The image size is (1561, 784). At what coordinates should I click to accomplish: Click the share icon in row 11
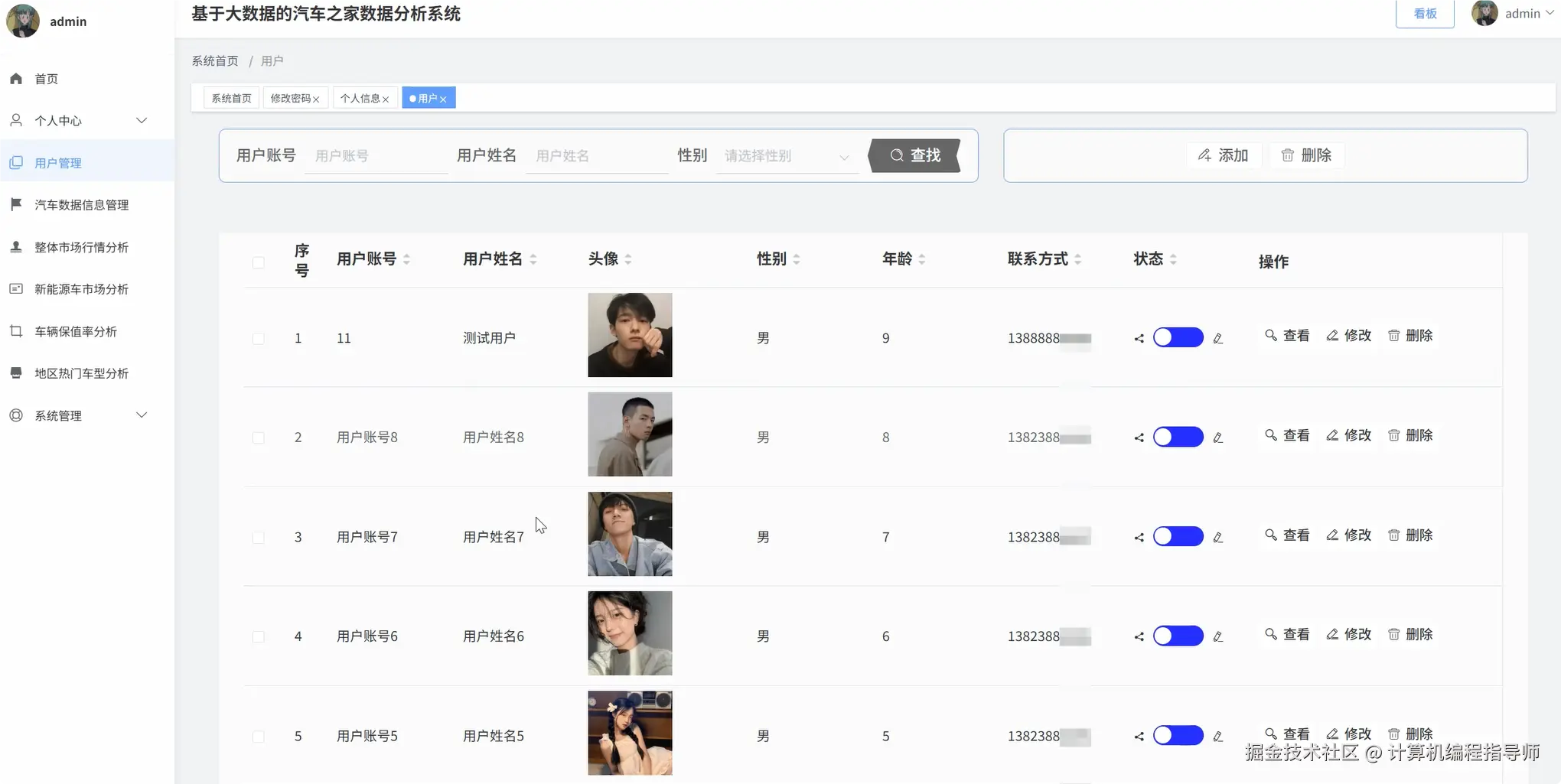(1139, 338)
